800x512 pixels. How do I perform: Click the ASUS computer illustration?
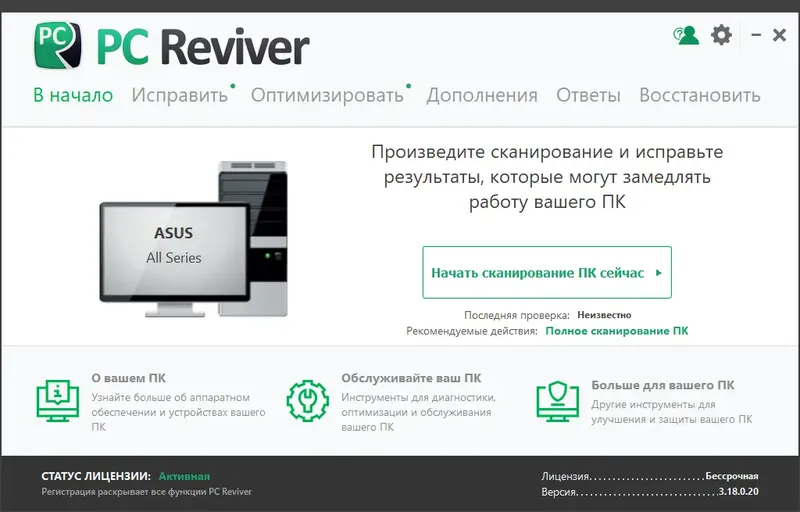tap(193, 239)
